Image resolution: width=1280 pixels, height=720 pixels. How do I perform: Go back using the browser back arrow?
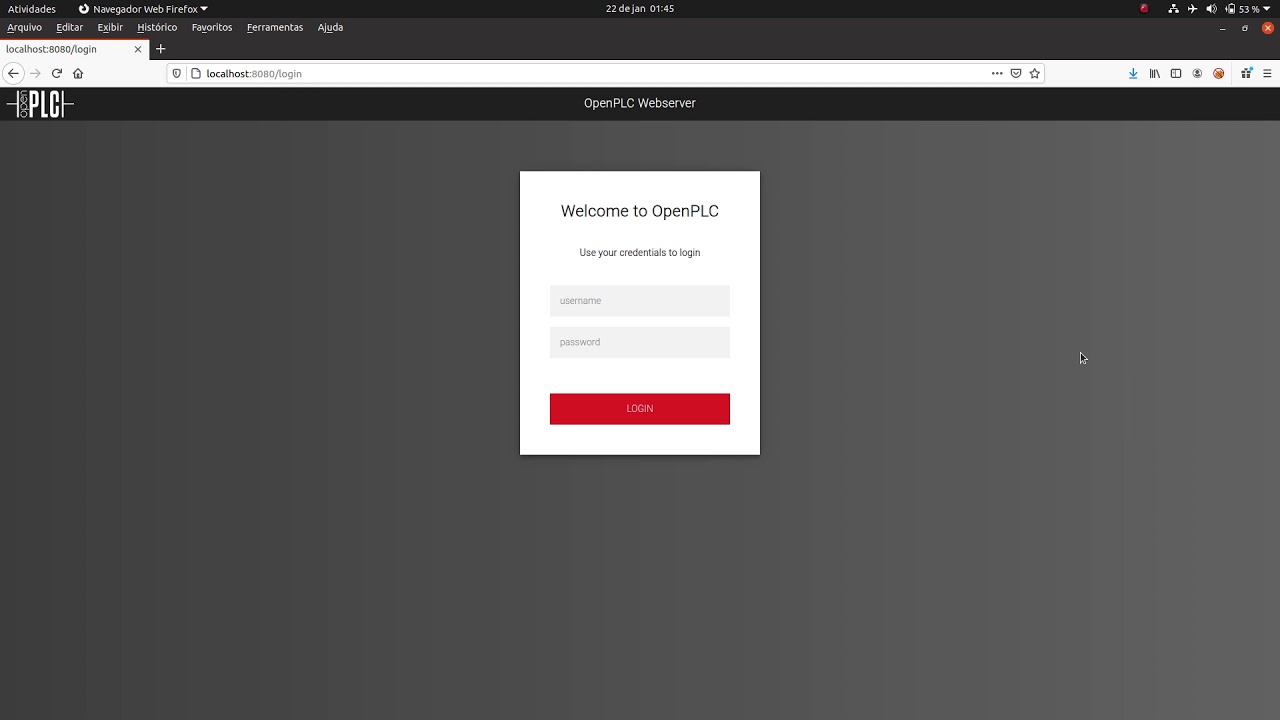tap(13, 73)
